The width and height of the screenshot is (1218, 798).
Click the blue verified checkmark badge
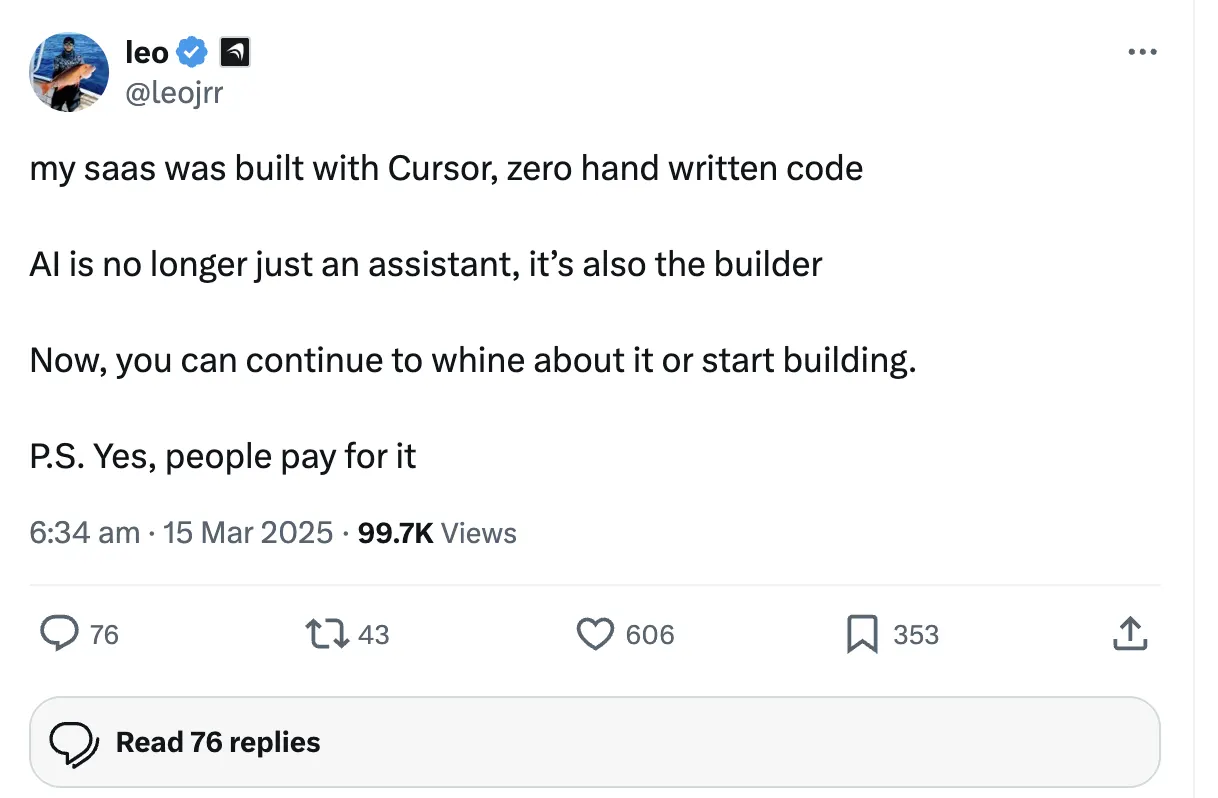pyautogui.click(x=192, y=52)
